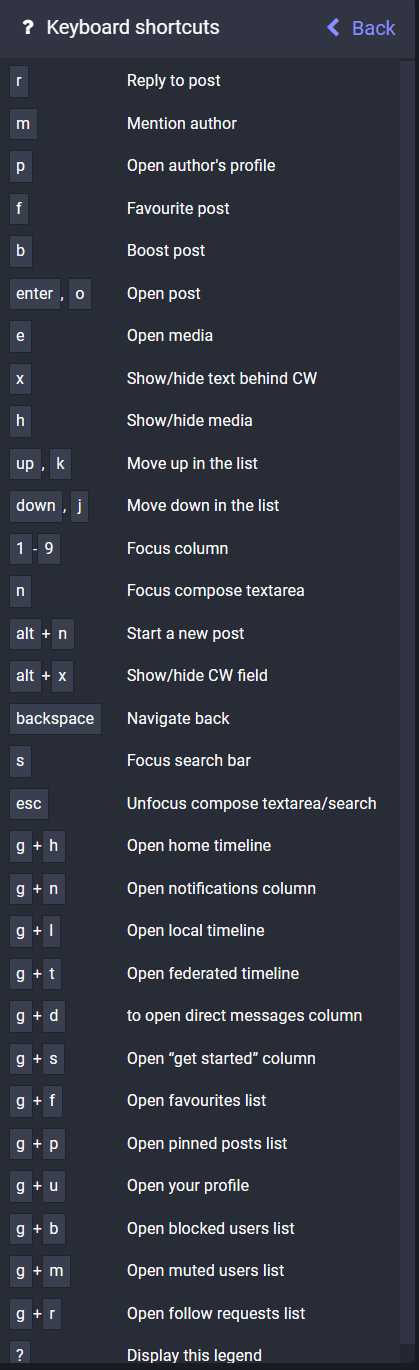419x1370 pixels.
Task: Click the Back chevron arrow icon
Action: pos(334,27)
